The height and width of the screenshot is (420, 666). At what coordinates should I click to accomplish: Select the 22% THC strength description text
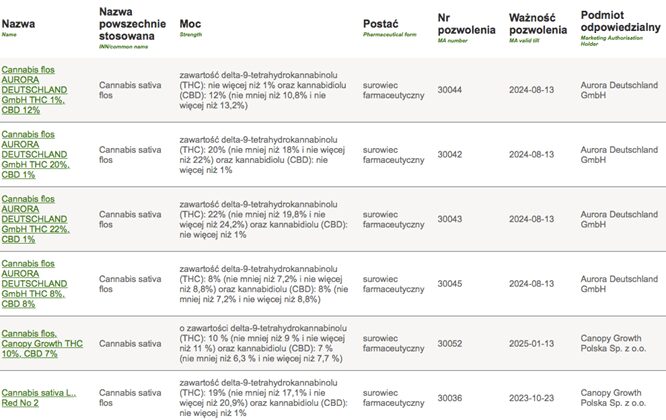click(x=263, y=219)
